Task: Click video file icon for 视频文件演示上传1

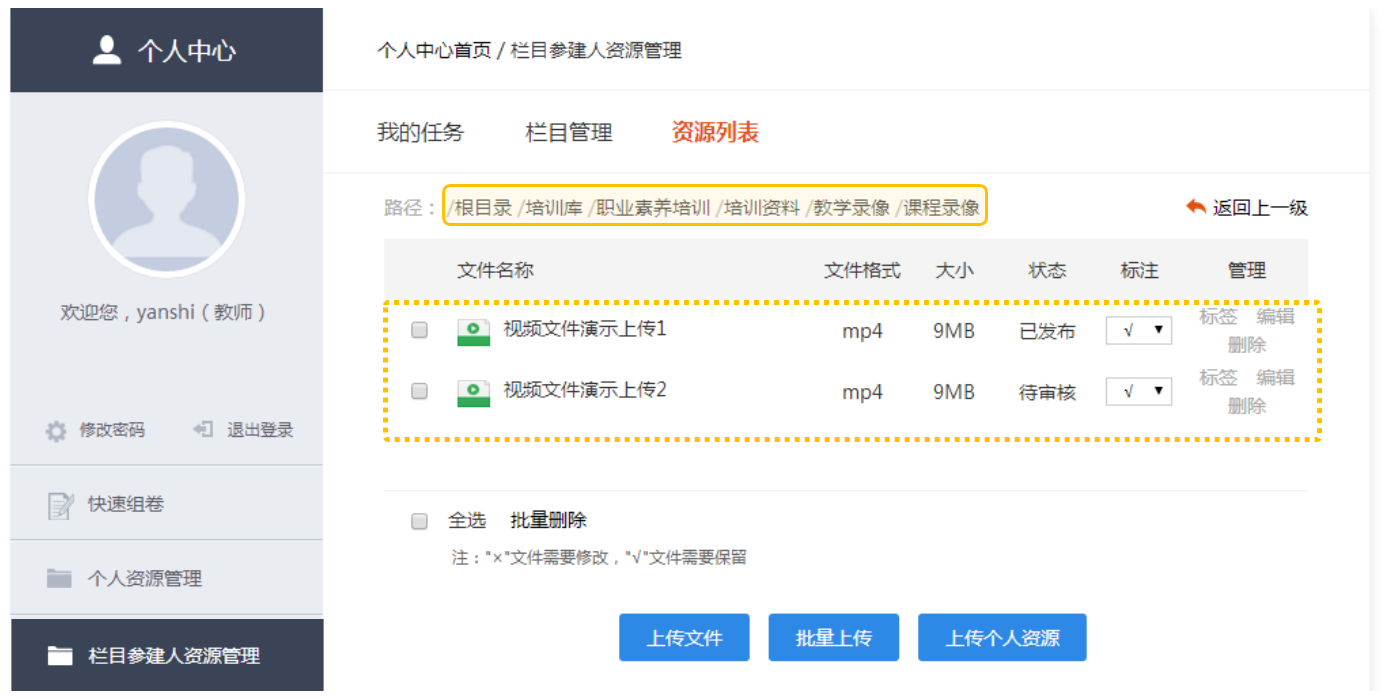Action: pyautogui.click(x=473, y=332)
